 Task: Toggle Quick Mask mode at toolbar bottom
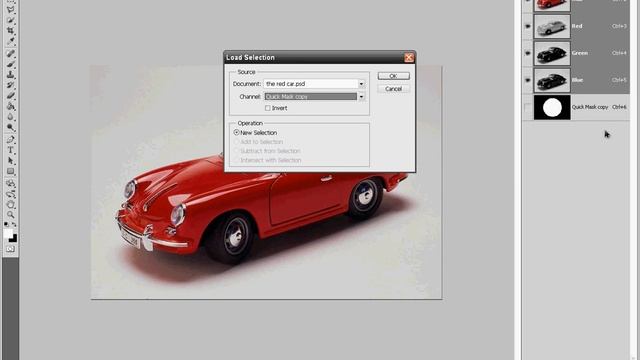click(x=11, y=249)
